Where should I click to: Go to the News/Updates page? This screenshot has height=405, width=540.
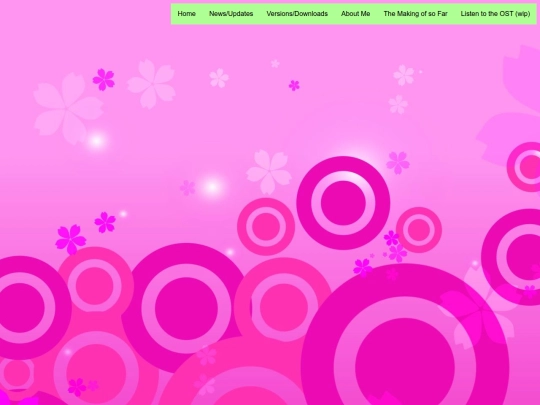tap(231, 14)
